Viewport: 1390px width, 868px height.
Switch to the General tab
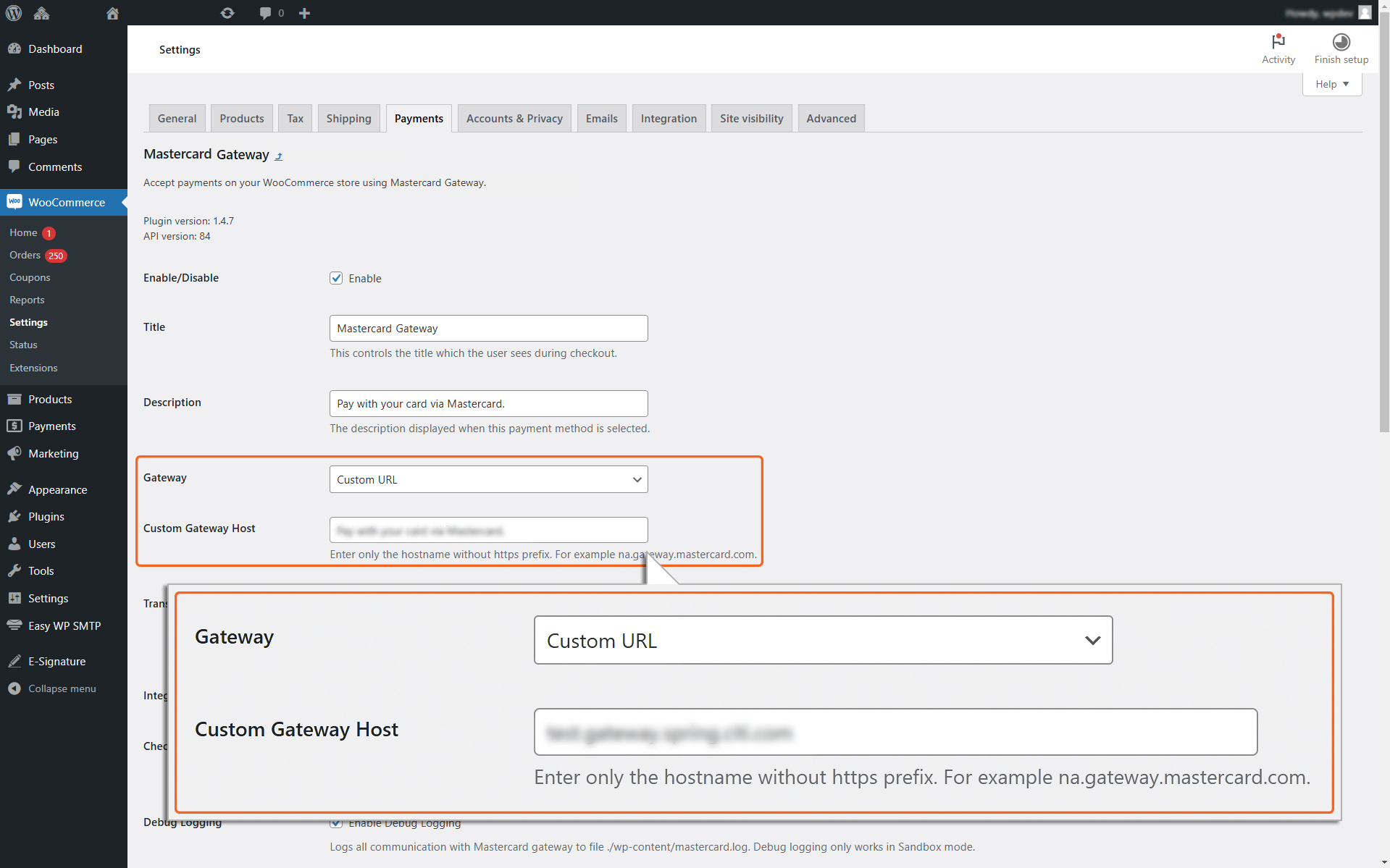pyautogui.click(x=177, y=119)
